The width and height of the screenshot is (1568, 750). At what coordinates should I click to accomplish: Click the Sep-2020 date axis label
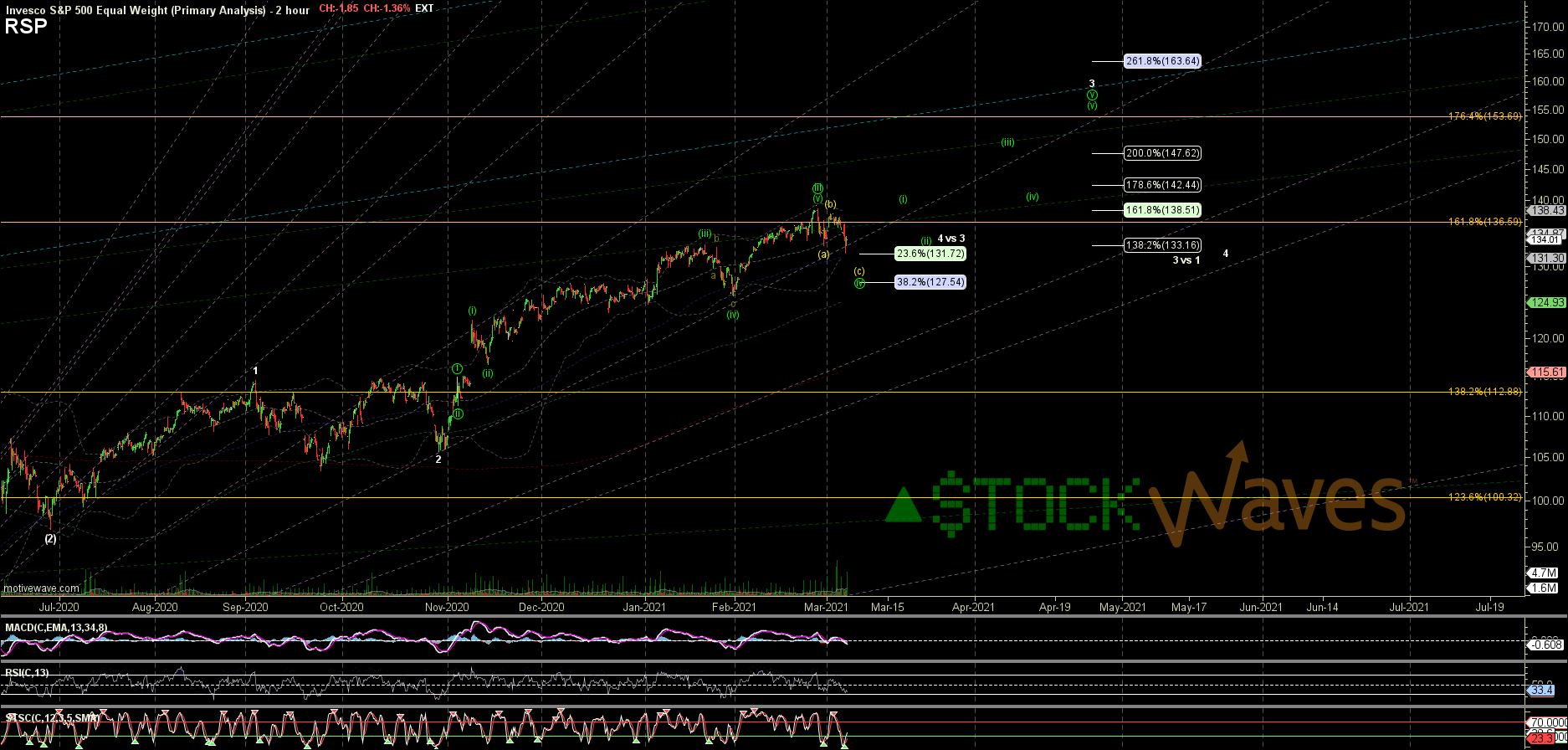247,607
